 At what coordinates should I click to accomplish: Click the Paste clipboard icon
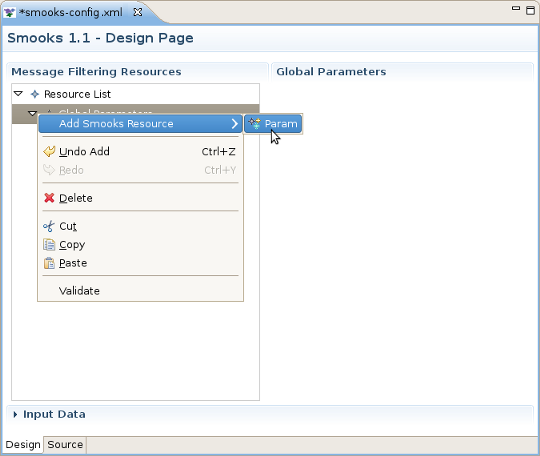pos(49,263)
